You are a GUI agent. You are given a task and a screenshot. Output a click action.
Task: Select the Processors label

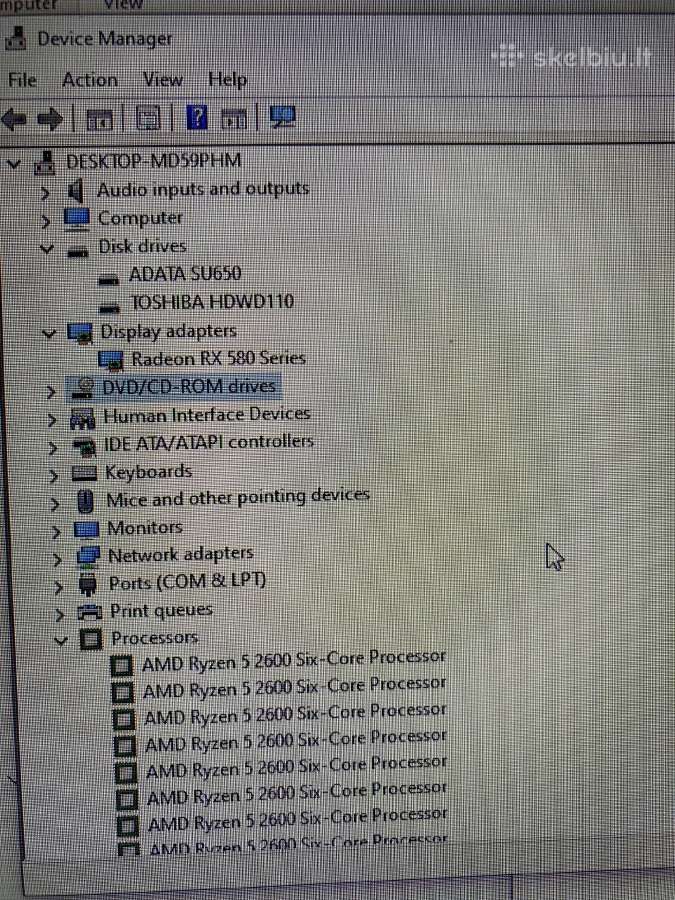click(x=155, y=637)
